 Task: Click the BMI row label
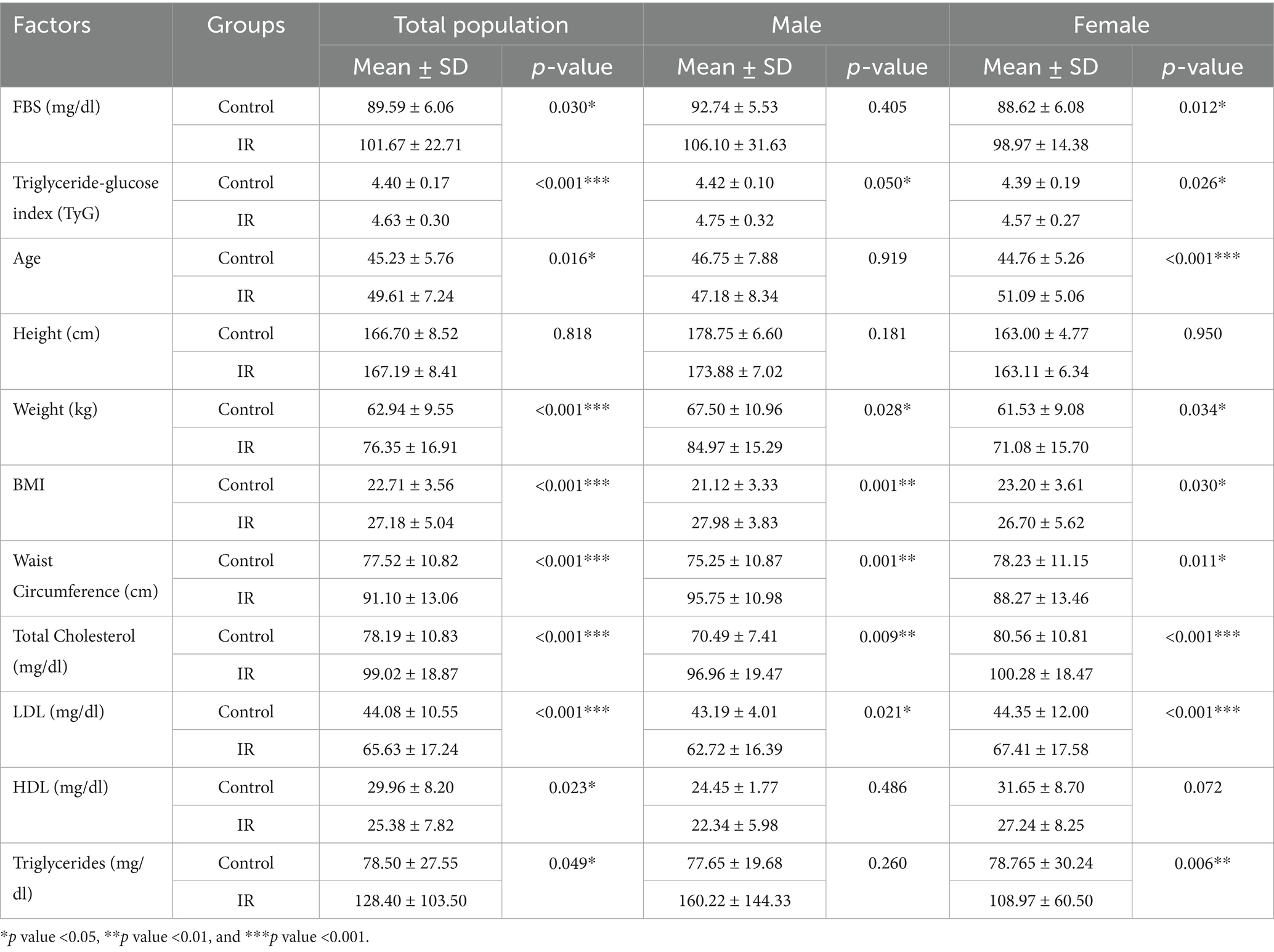pyautogui.click(x=29, y=485)
